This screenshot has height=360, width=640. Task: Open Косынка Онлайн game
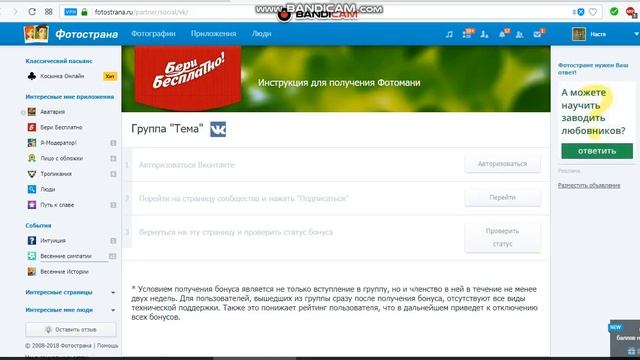coord(62,76)
